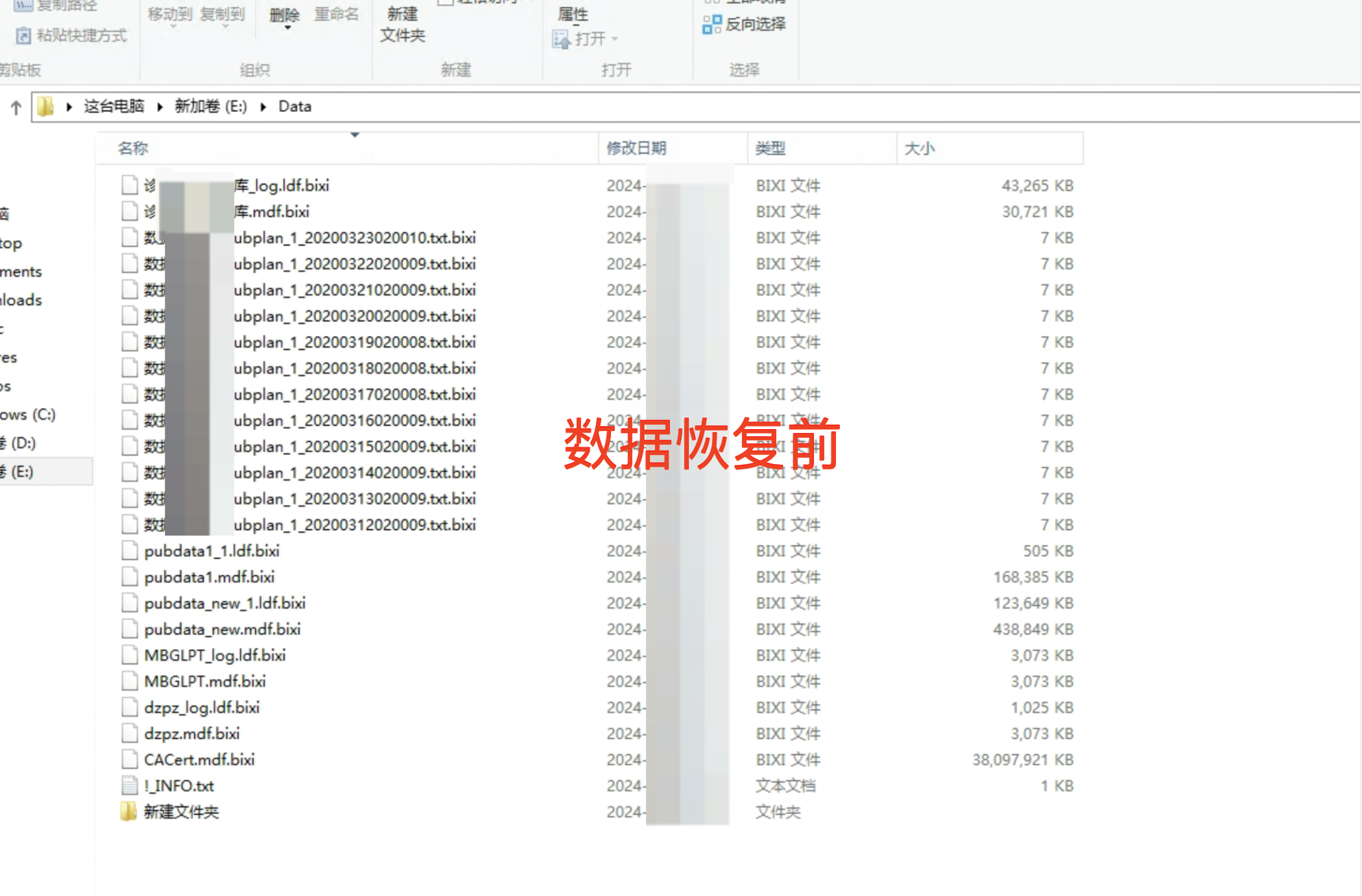The image size is (1362, 896).
Task: Expand the chevron before Data in breadcrumb
Action: [263, 107]
